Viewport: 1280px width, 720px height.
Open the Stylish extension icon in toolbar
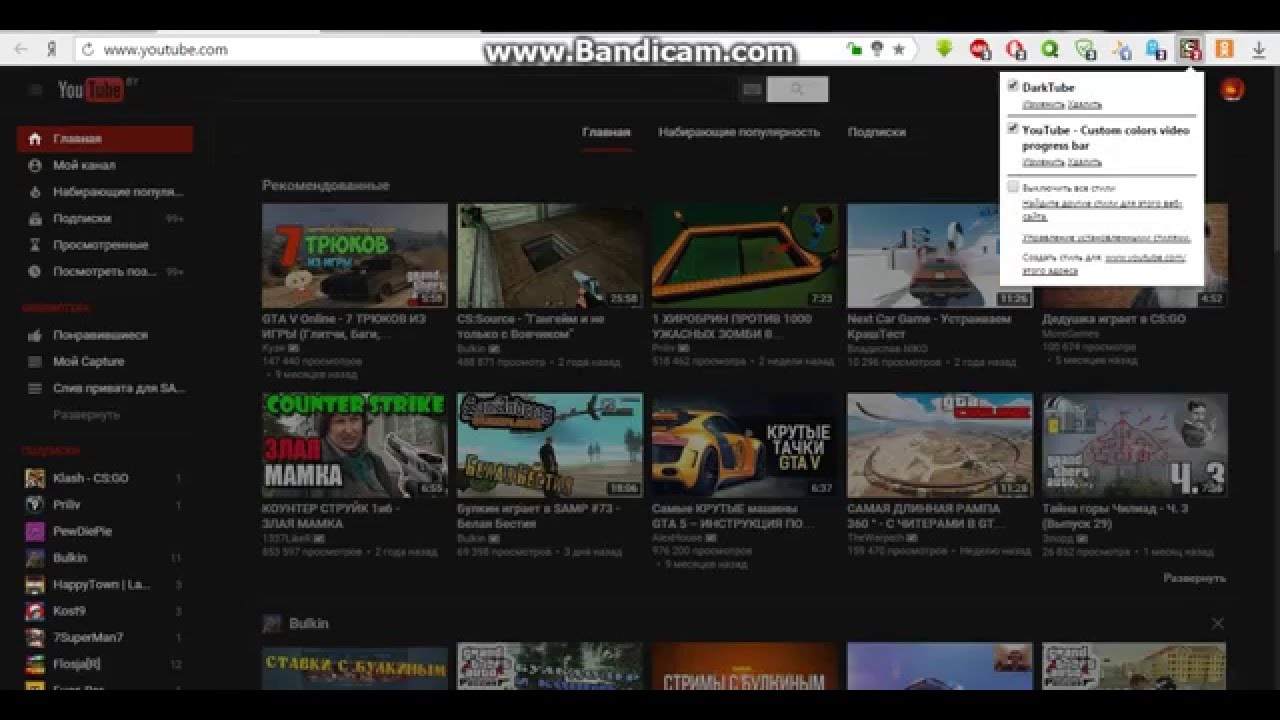(1189, 49)
